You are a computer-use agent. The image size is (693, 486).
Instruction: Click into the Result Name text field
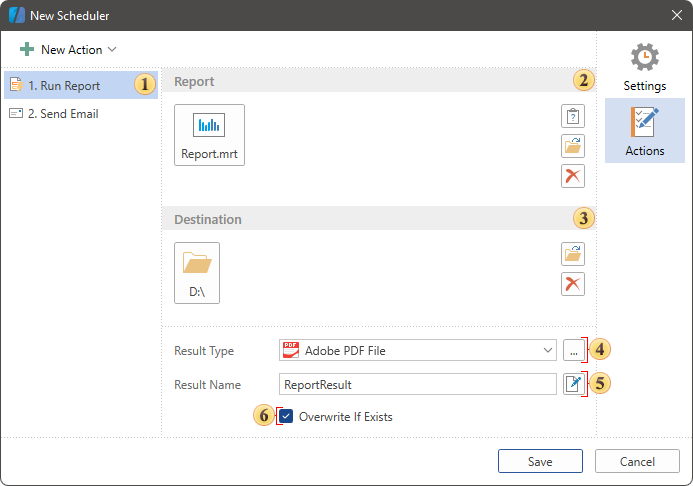coord(417,384)
